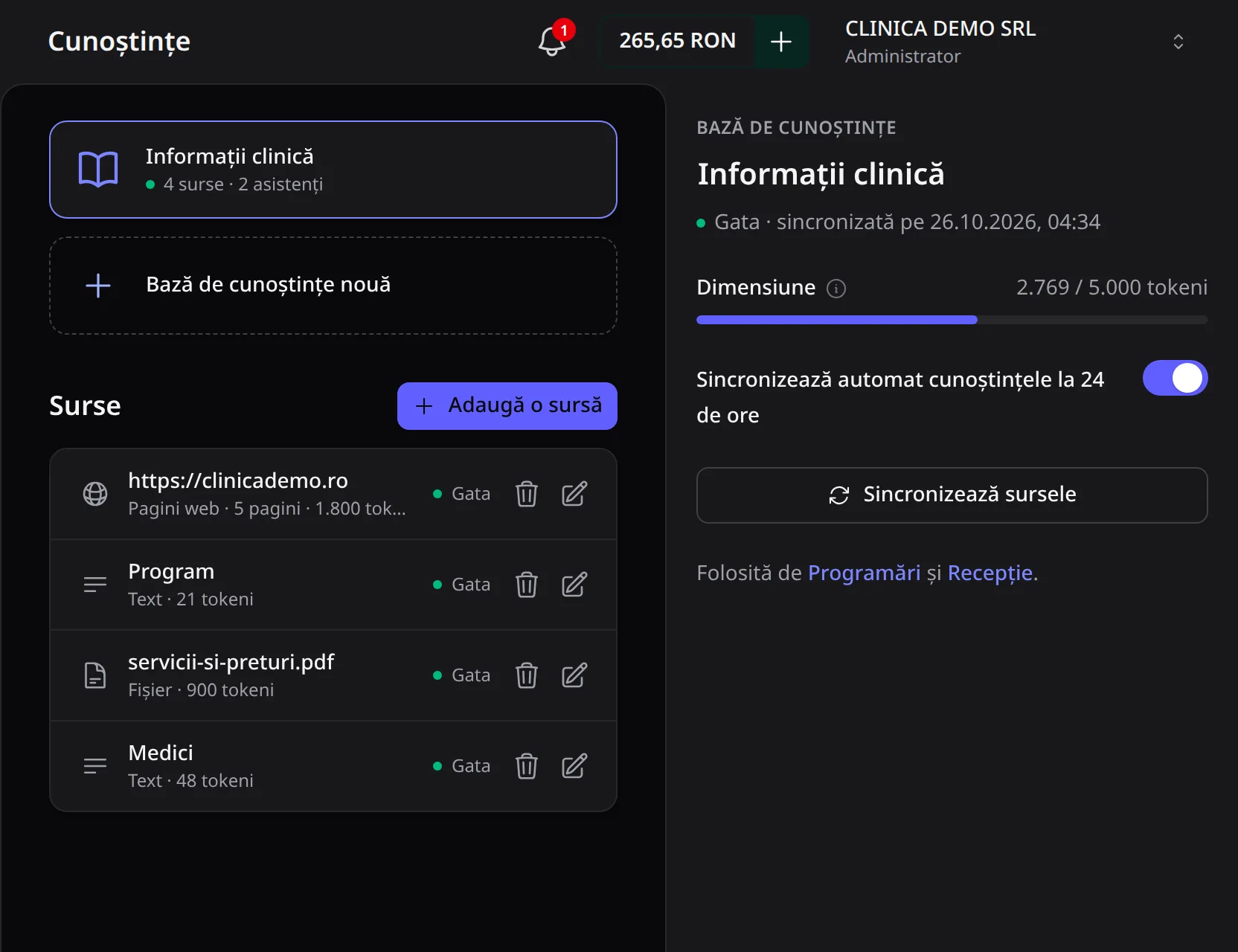Toggle automatic 24-hour knowledge sync off
The width and height of the screenshot is (1238, 952).
[x=1175, y=378]
